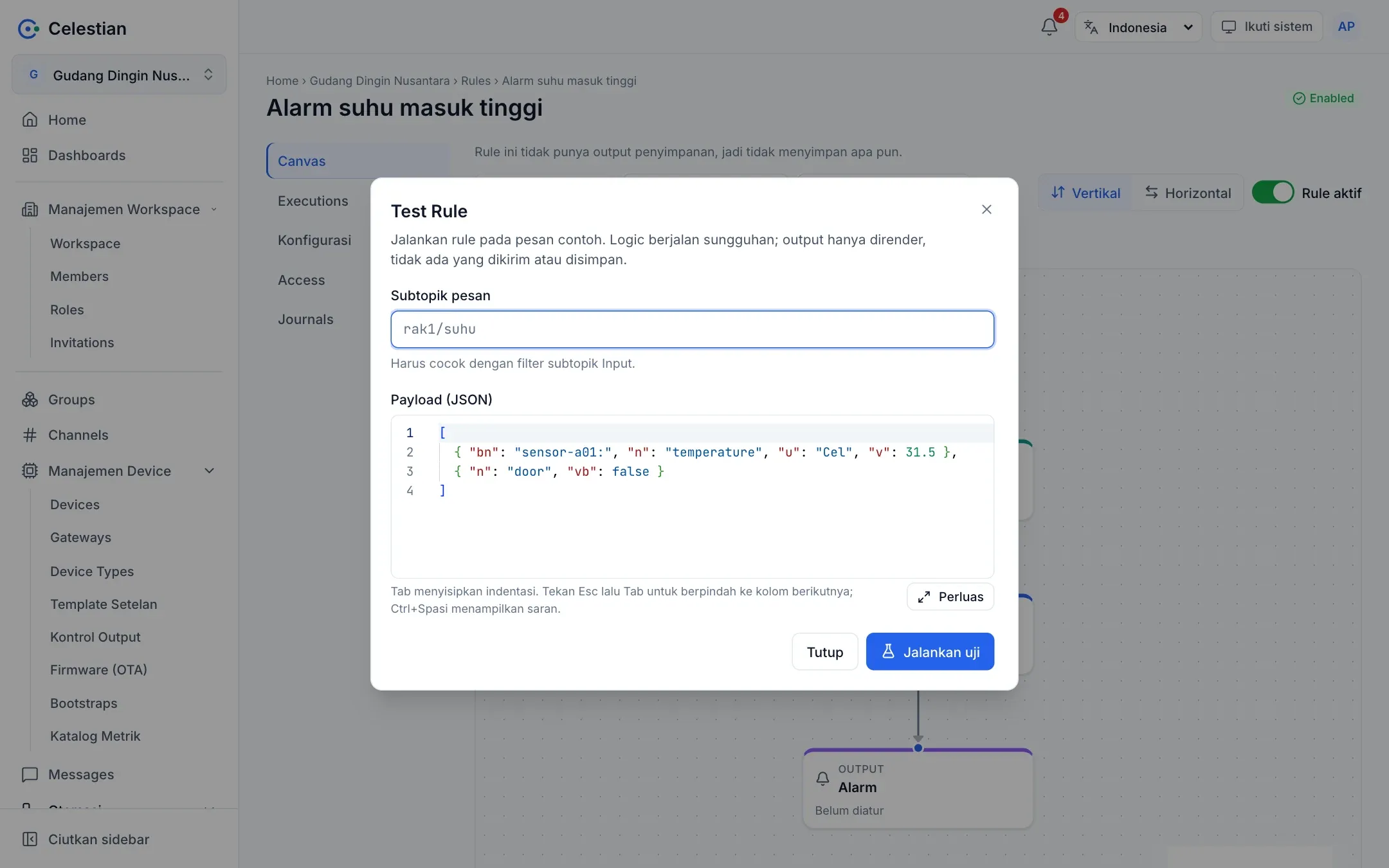Click the AP user avatar
Image resolution: width=1389 pixels, height=868 pixels.
pyautogui.click(x=1346, y=27)
